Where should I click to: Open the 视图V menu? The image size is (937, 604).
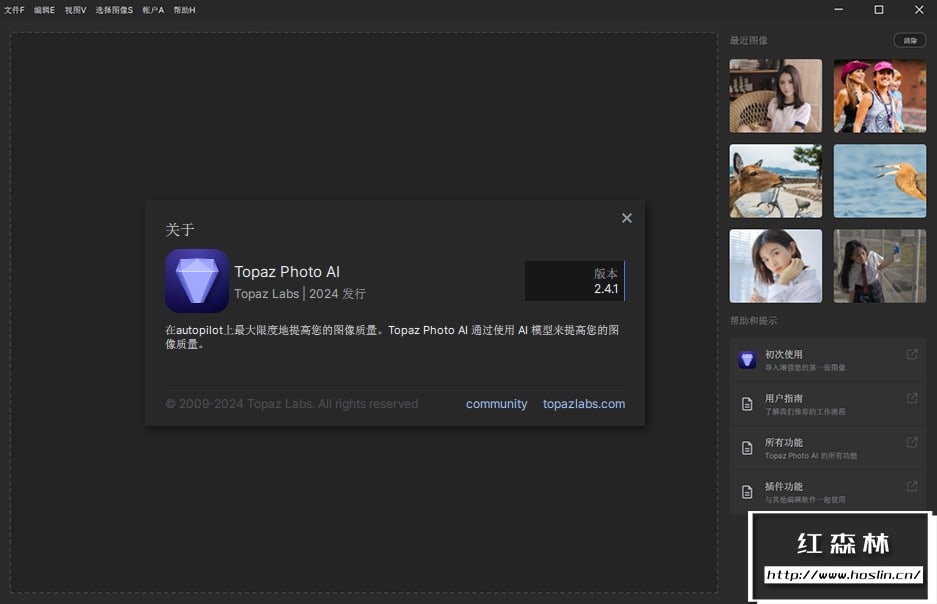click(x=75, y=10)
